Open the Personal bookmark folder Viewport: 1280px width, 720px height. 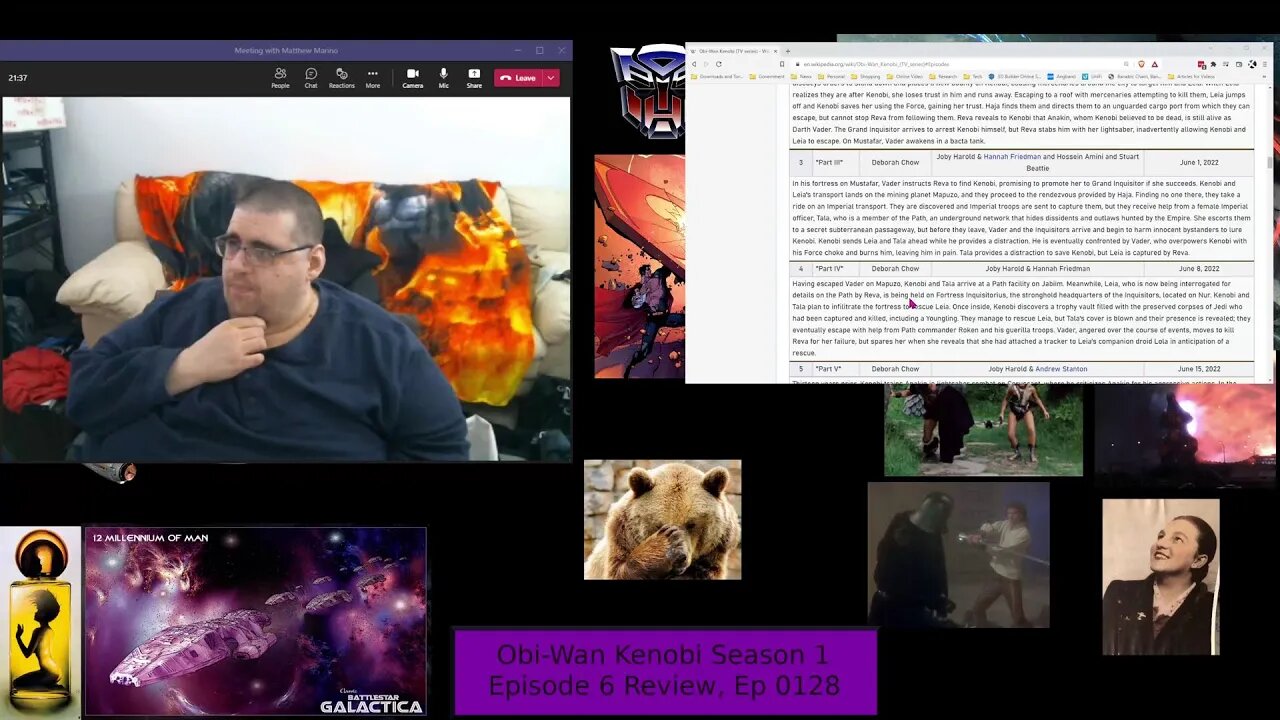pyautogui.click(x=831, y=76)
